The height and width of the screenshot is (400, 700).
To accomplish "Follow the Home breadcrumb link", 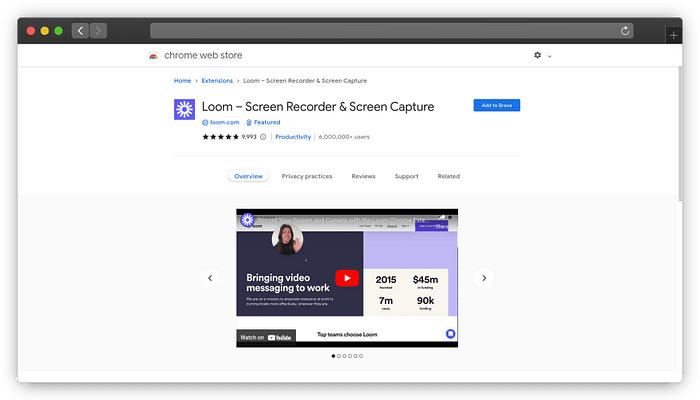I will pos(182,81).
